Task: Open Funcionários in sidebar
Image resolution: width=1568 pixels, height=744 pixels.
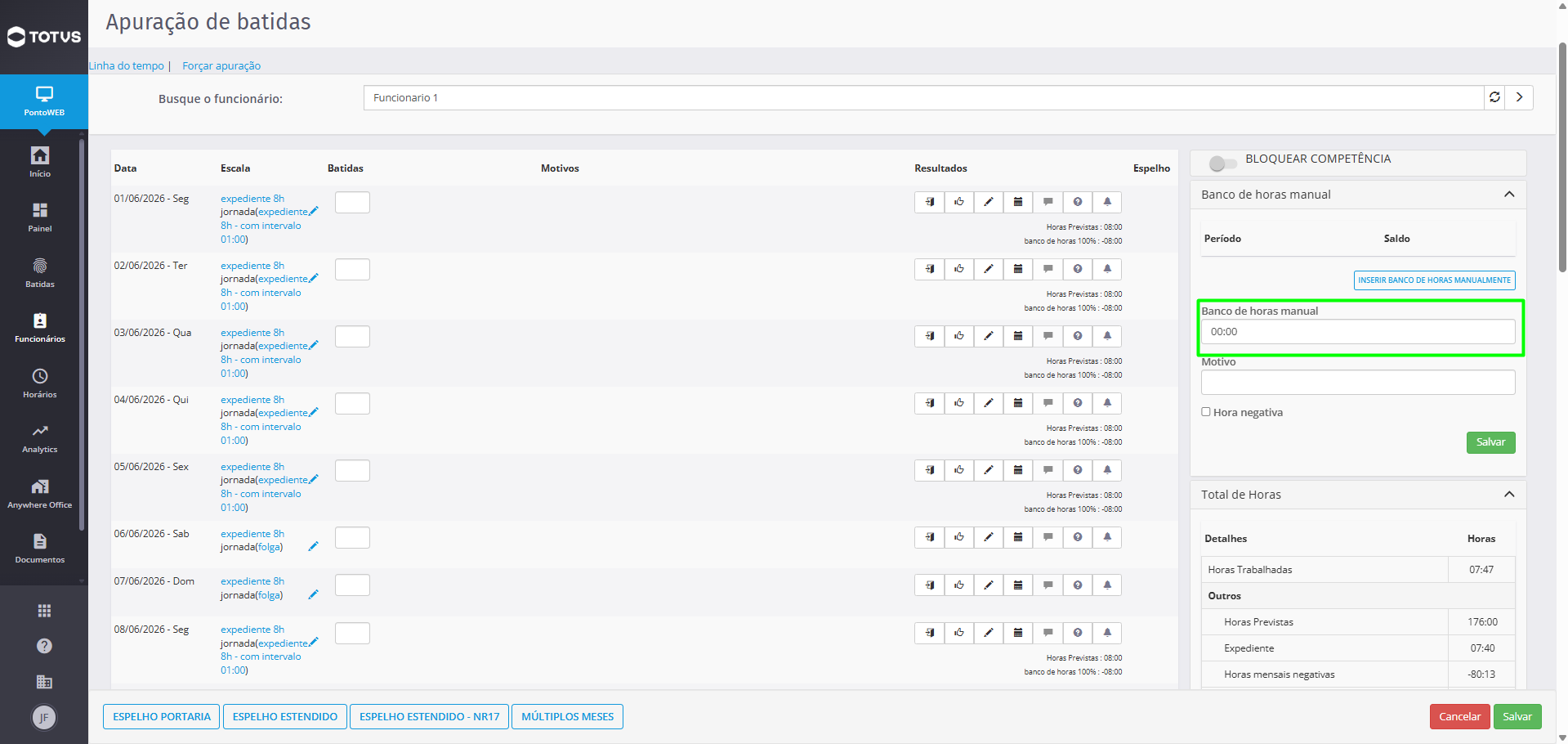Action: click(40, 327)
